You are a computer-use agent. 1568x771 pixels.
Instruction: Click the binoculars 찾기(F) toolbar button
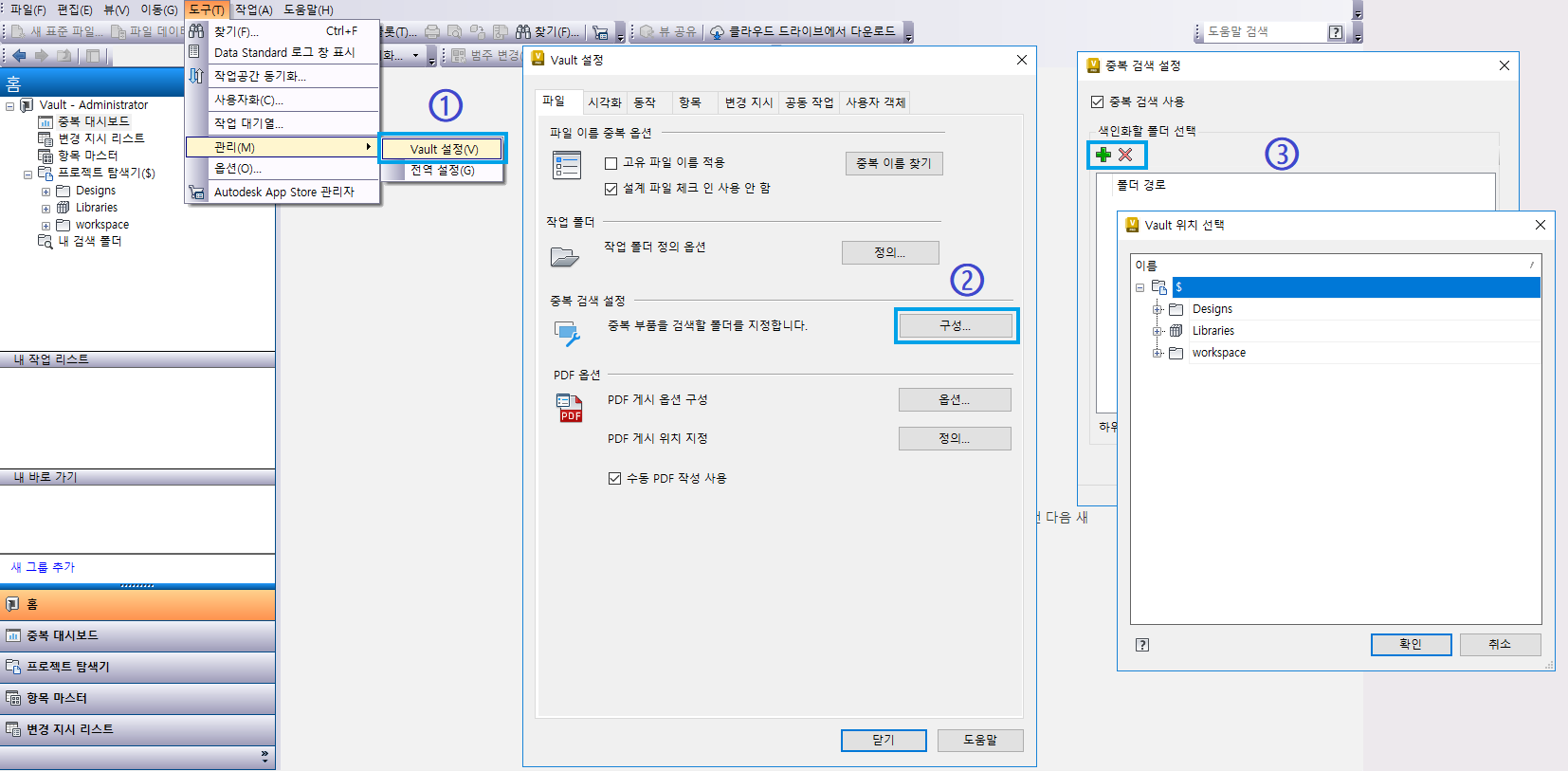click(x=548, y=32)
